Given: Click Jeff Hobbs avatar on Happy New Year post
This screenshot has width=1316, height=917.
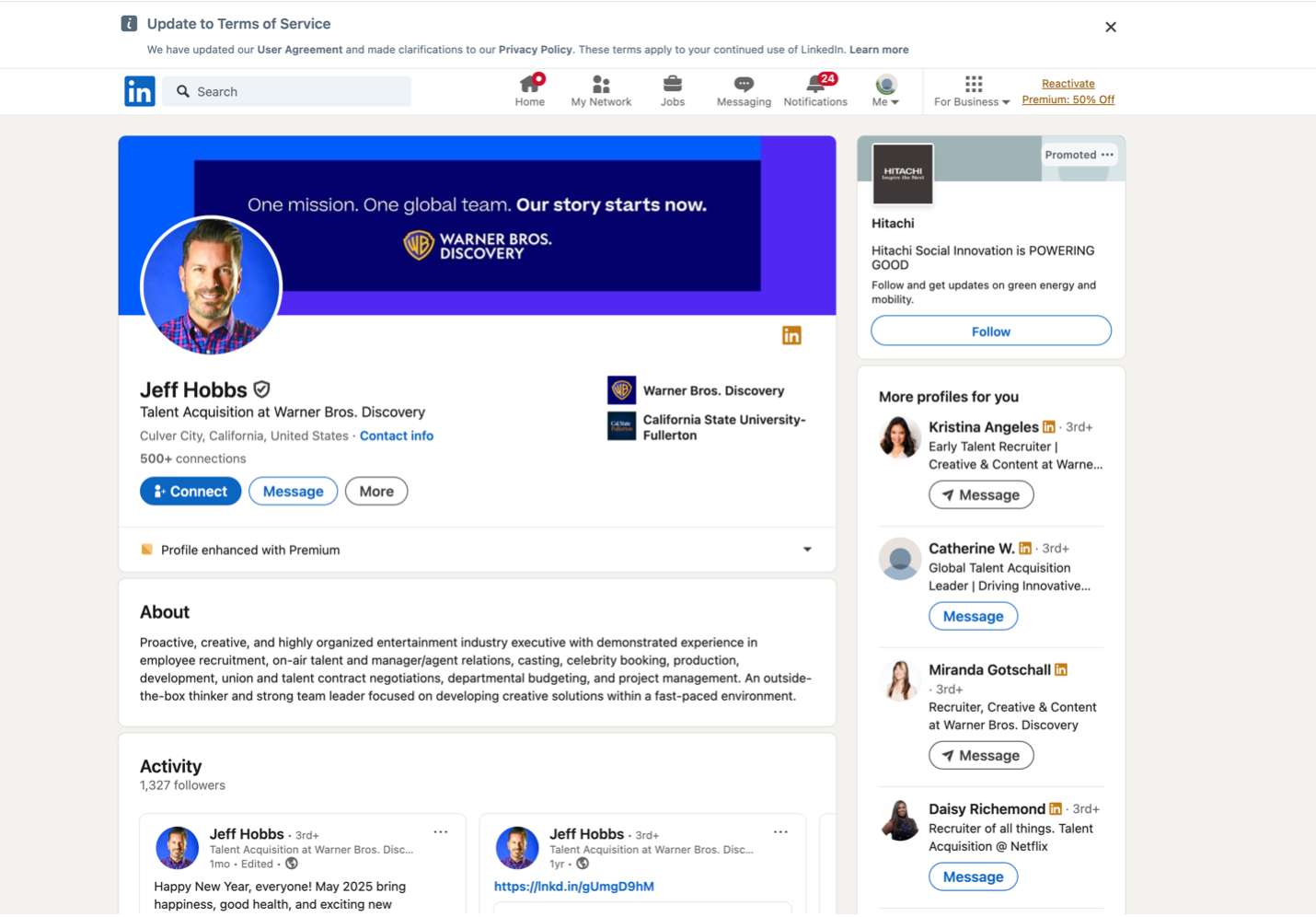Looking at the screenshot, I should click(x=178, y=848).
